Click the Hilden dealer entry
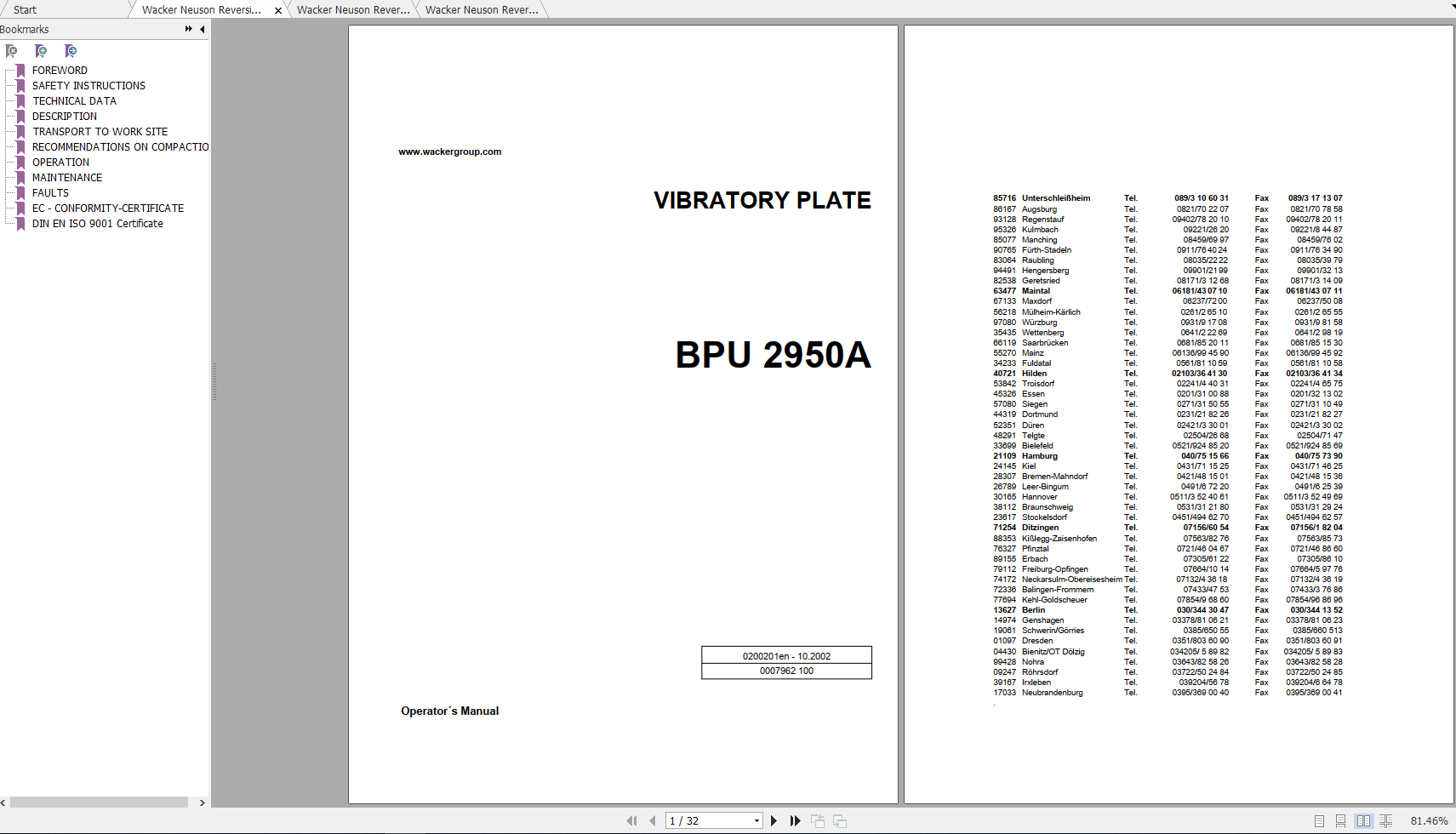Image resolution: width=1456 pixels, height=834 pixels. [x=1168, y=374]
